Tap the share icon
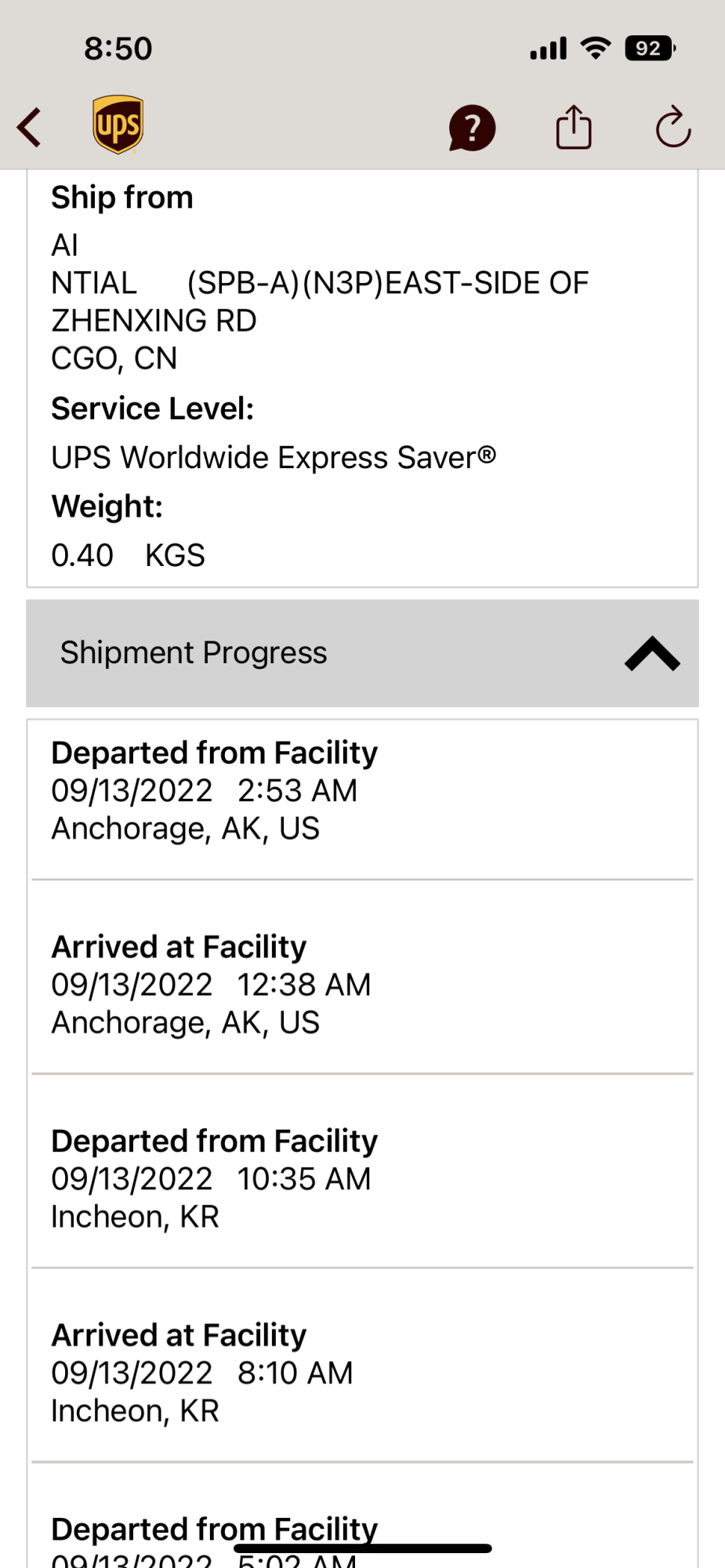Image resolution: width=725 pixels, height=1568 pixels. [x=574, y=127]
